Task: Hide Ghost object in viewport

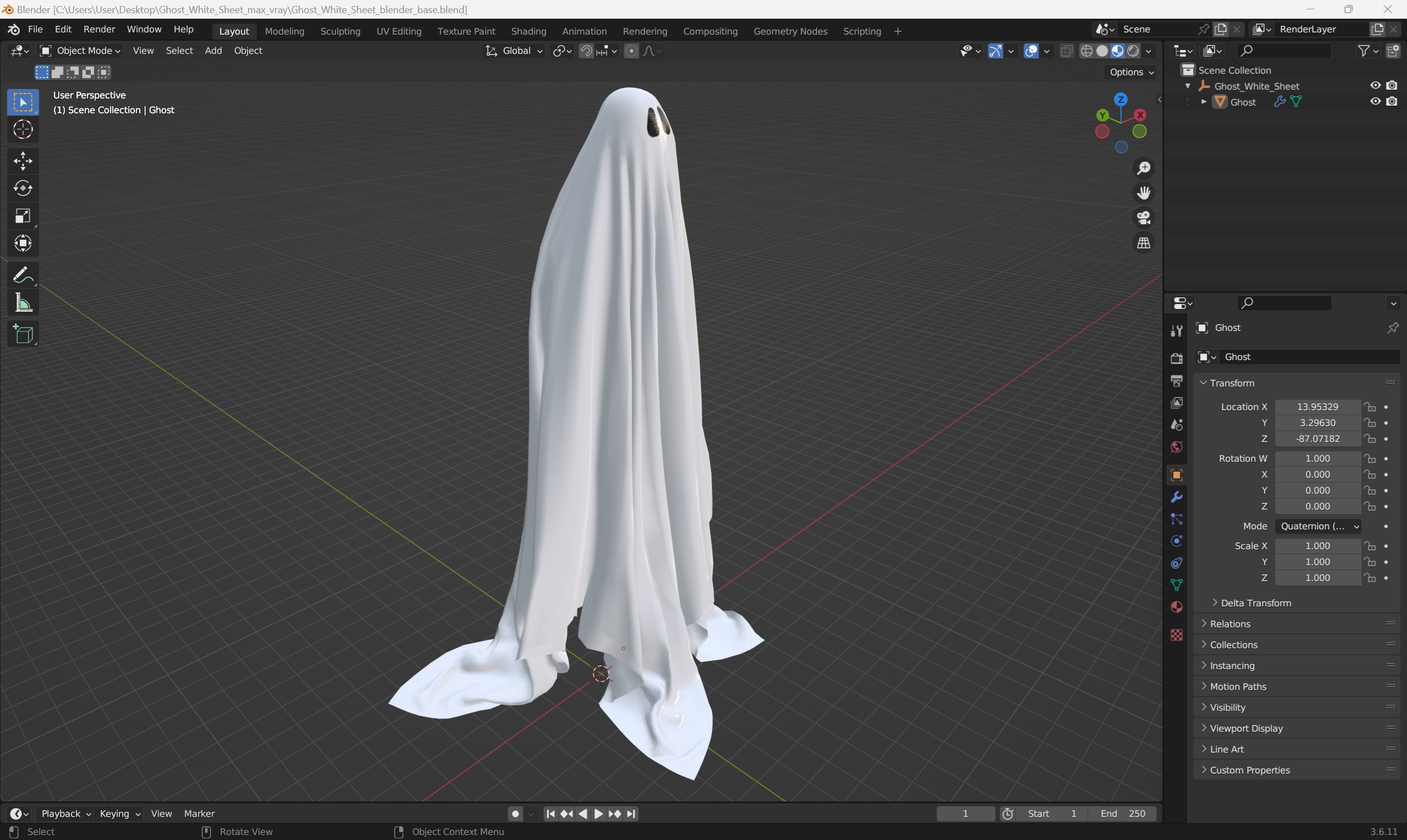Action: (x=1375, y=101)
